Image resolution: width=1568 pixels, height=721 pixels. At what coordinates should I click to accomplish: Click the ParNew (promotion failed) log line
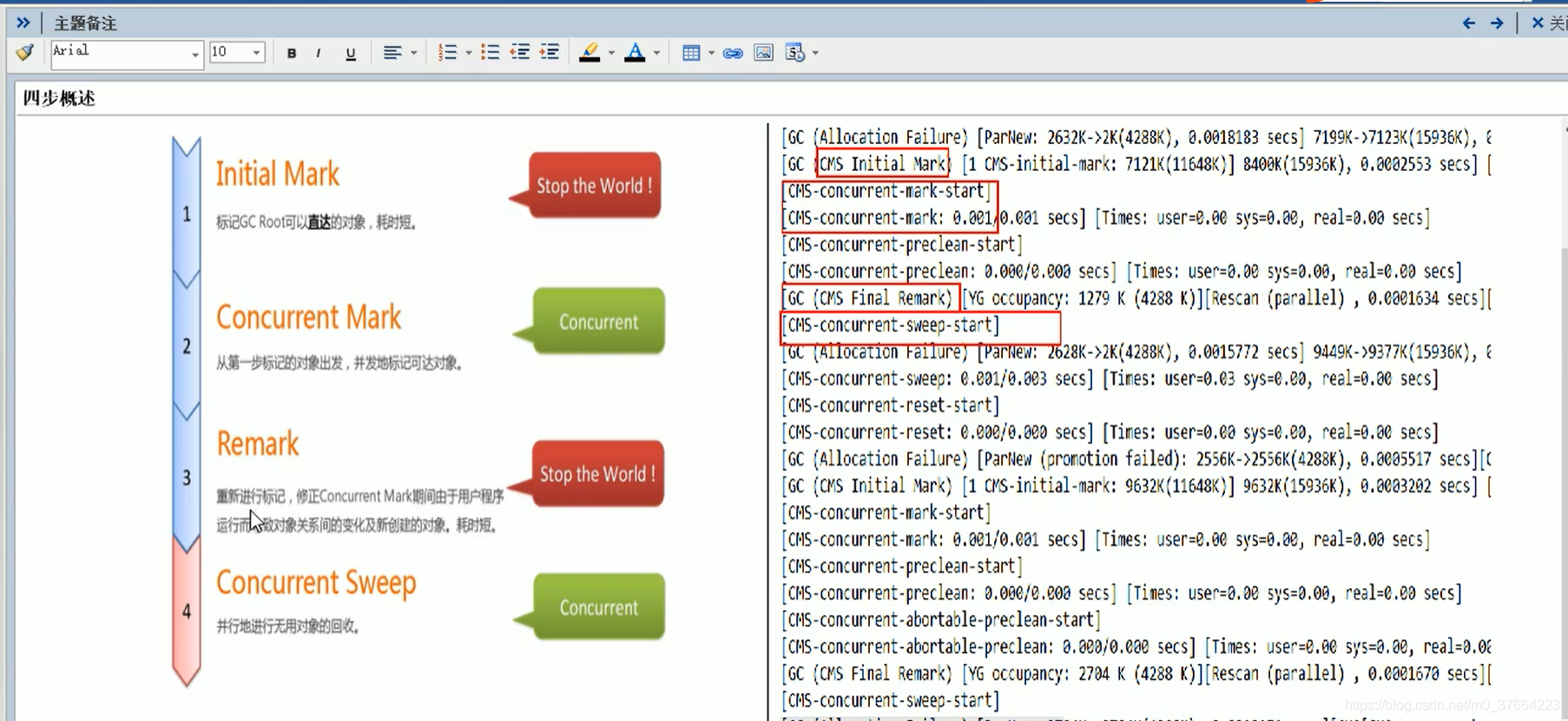(x=1136, y=459)
